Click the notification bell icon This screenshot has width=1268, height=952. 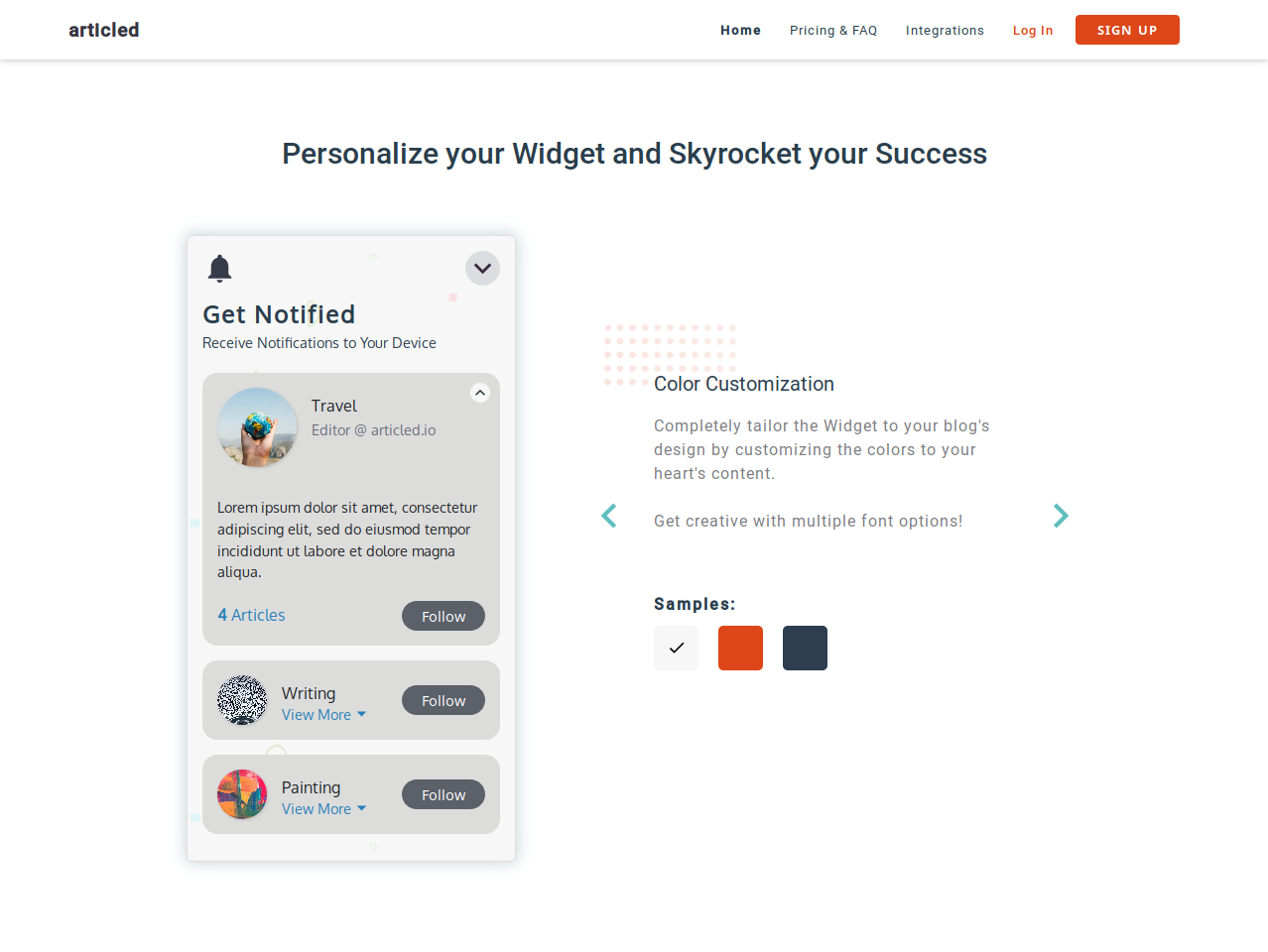click(x=219, y=268)
